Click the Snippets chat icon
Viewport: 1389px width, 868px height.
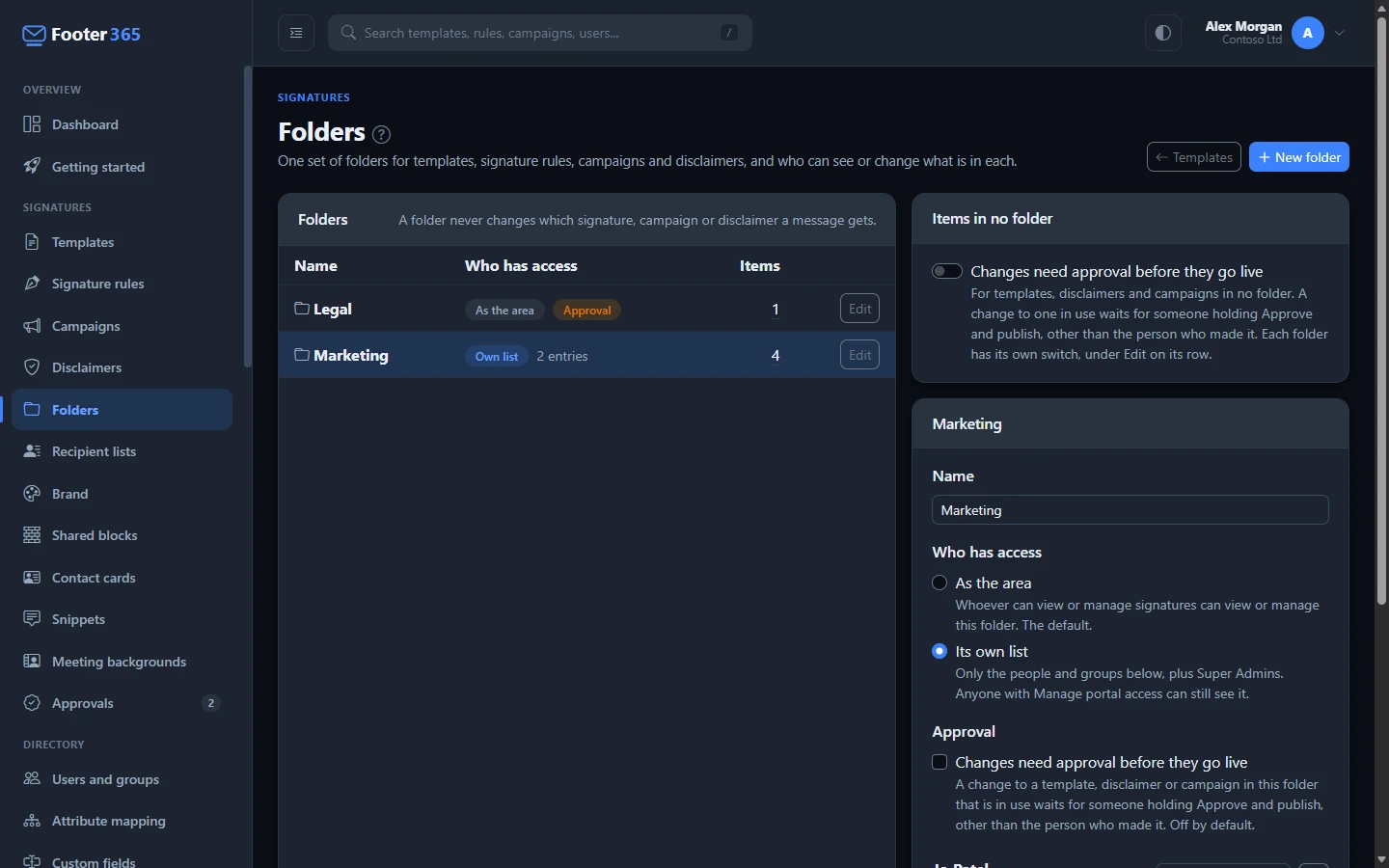coord(32,618)
